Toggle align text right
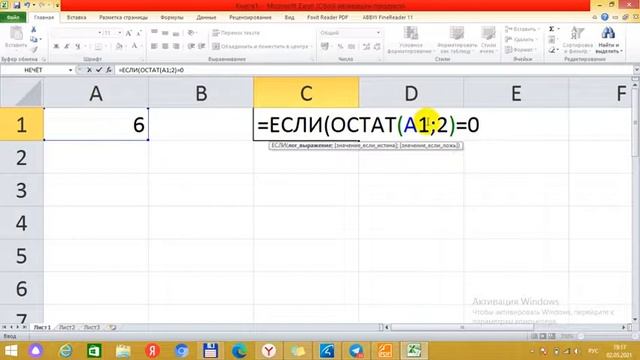Screen dimensions: 640x360 [176, 47]
